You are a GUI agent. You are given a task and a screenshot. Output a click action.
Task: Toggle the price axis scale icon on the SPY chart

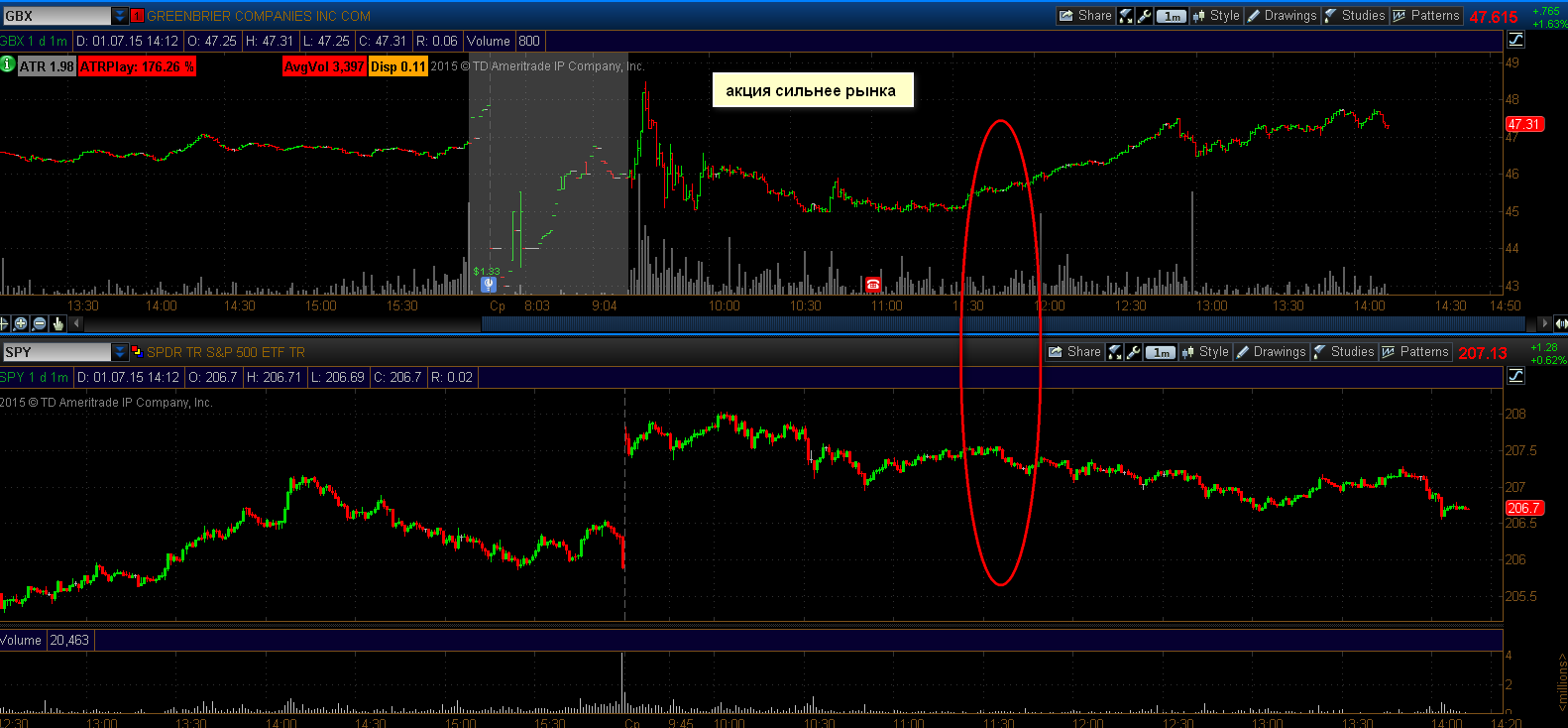(x=1515, y=376)
